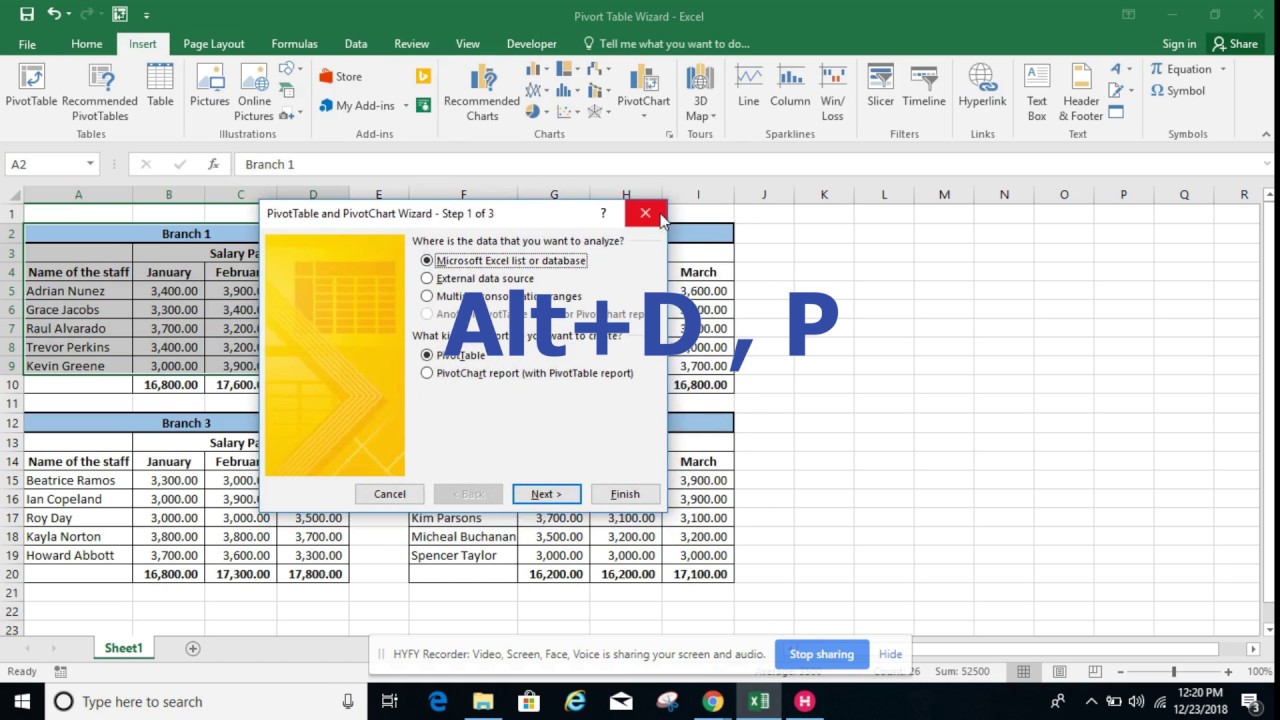The image size is (1280, 720).
Task: Click the Tell me search box
Action: (666, 44)
